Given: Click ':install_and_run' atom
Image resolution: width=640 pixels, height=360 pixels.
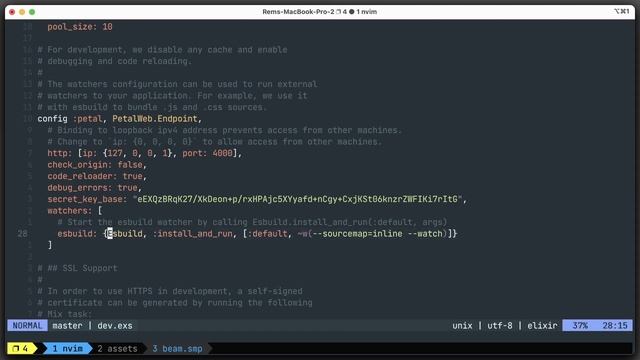Looking at the screenshot, I should pos(192,234).
